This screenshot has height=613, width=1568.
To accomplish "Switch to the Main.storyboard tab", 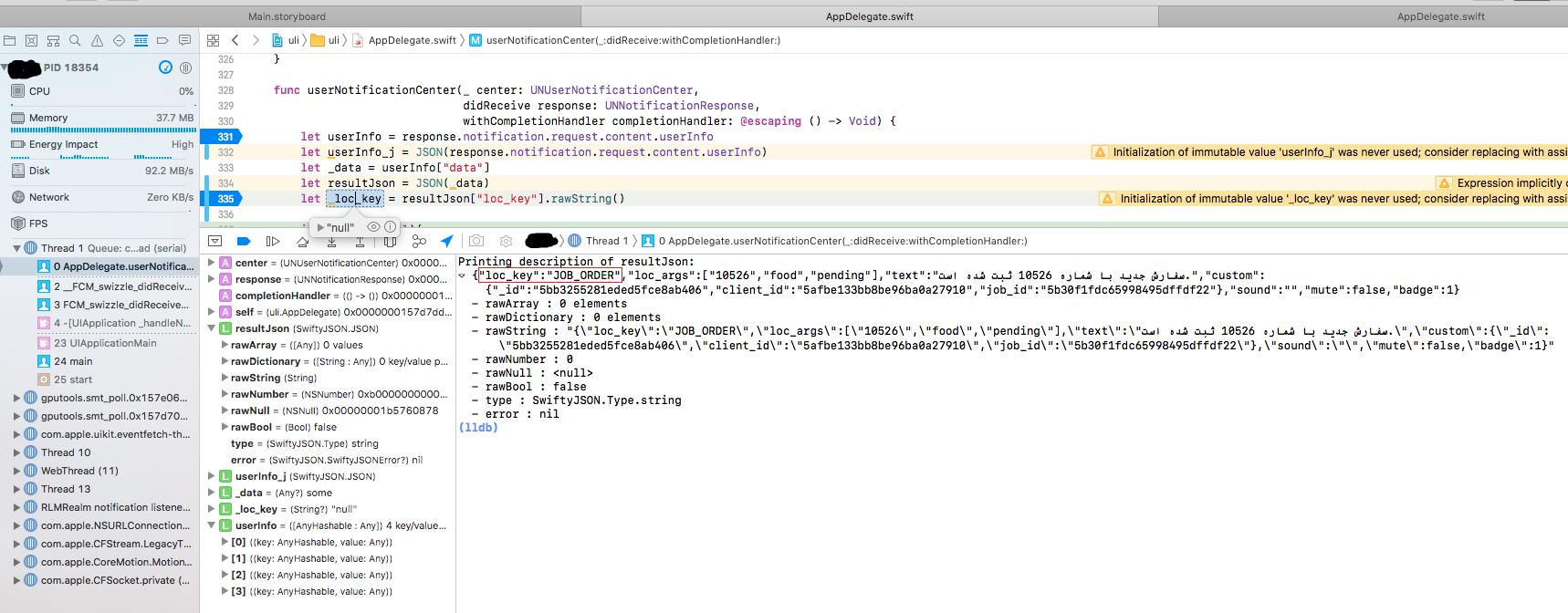I will click(x=287, y=16).
